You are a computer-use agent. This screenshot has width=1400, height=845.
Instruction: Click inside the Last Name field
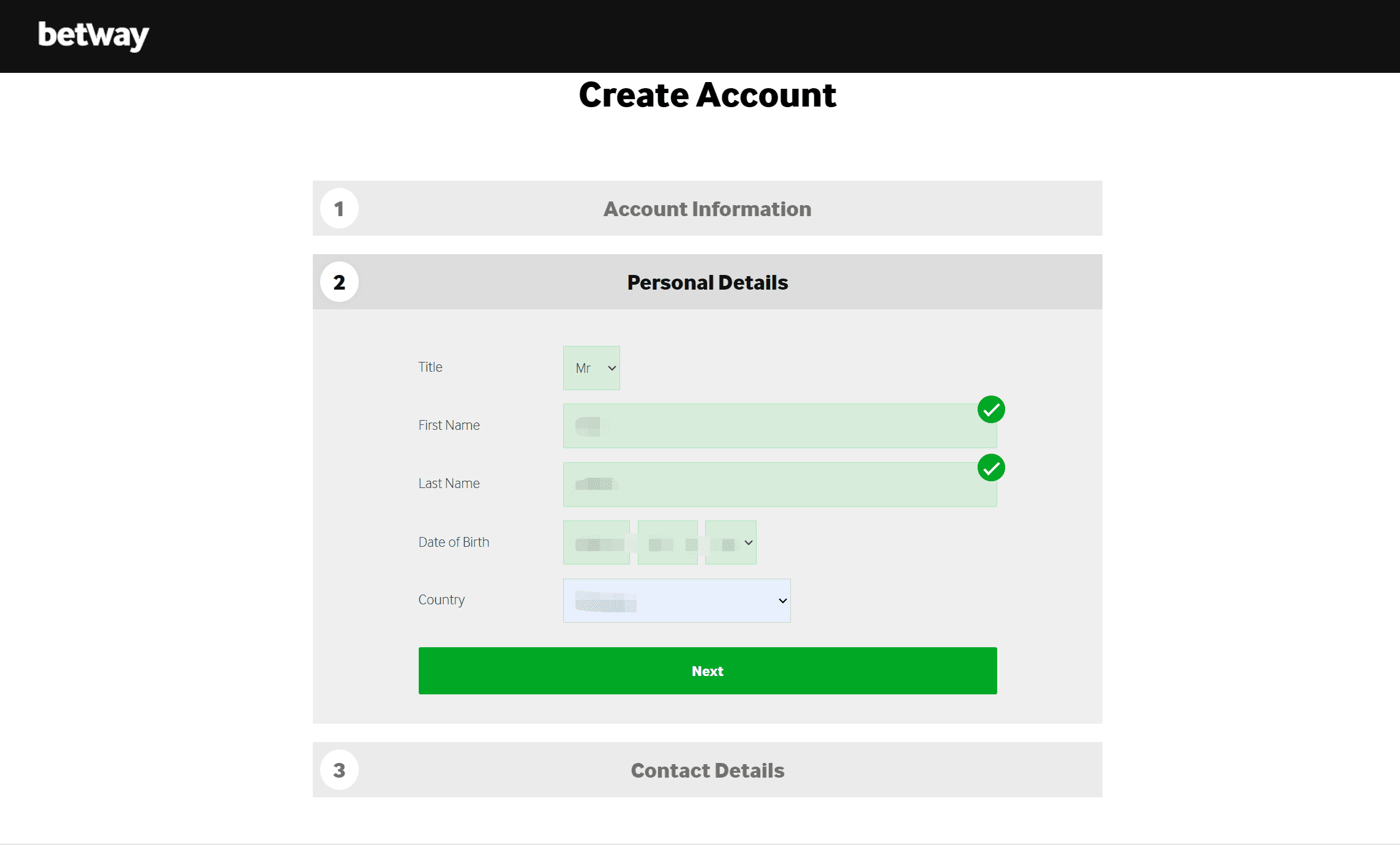coord(779,485)
